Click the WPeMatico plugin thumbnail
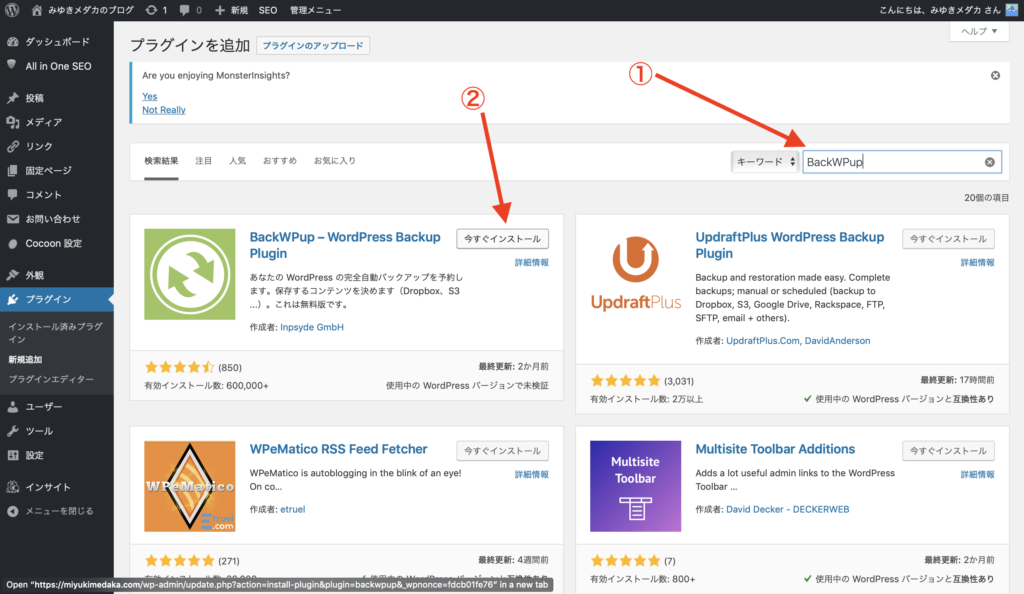The width and height of the screenshot is (1024, 594). coord(189,486)
